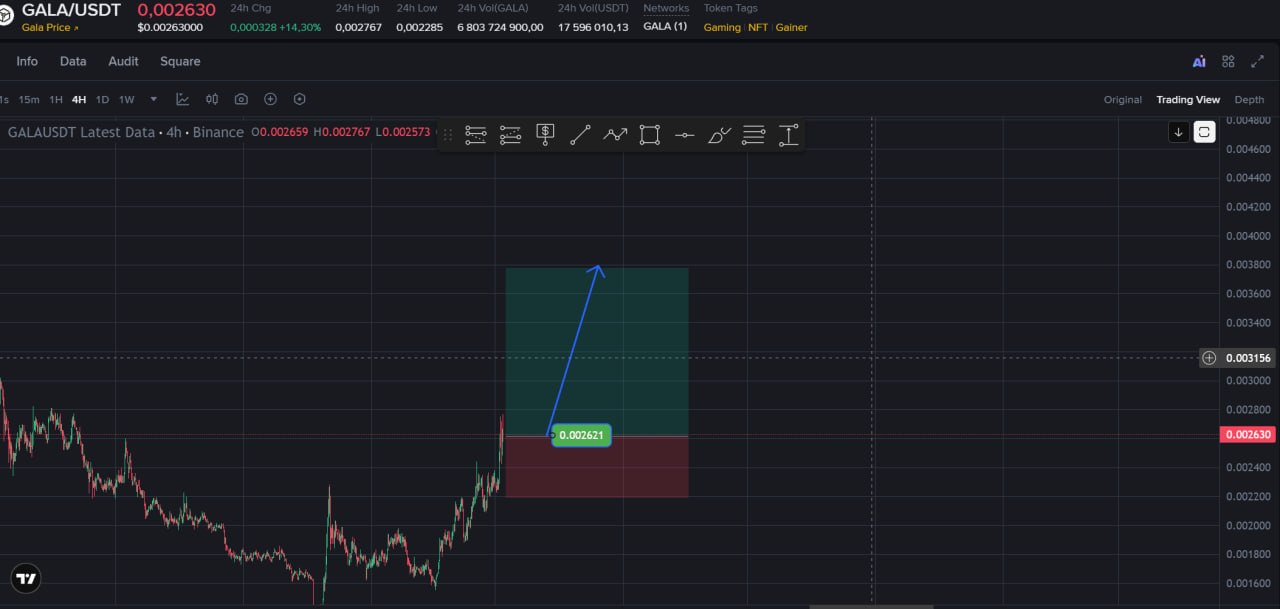Screen dimensions: 1280x609
Task: Click the Token Tags label
Action: [x=731, y=8]
